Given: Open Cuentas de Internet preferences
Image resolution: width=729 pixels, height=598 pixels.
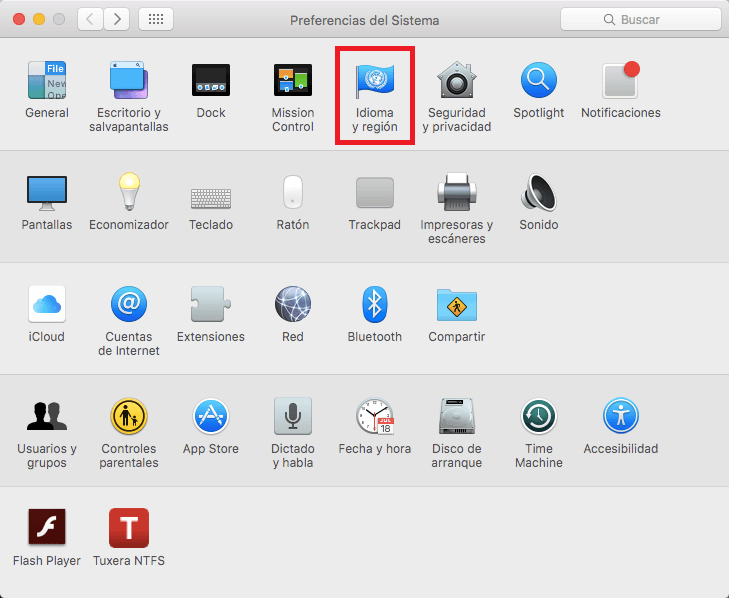Looking at the screenshot, I should point(129,304).
